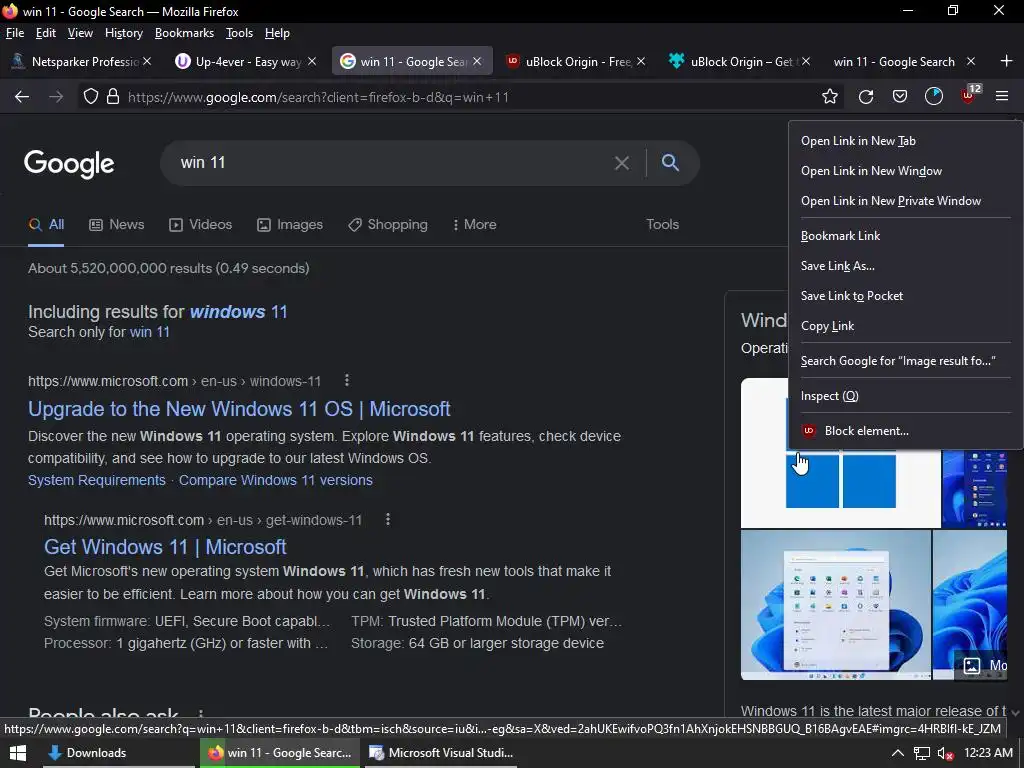1024x768 pixels.
Task: Close the Up-4ever tab
Action: 312,61
